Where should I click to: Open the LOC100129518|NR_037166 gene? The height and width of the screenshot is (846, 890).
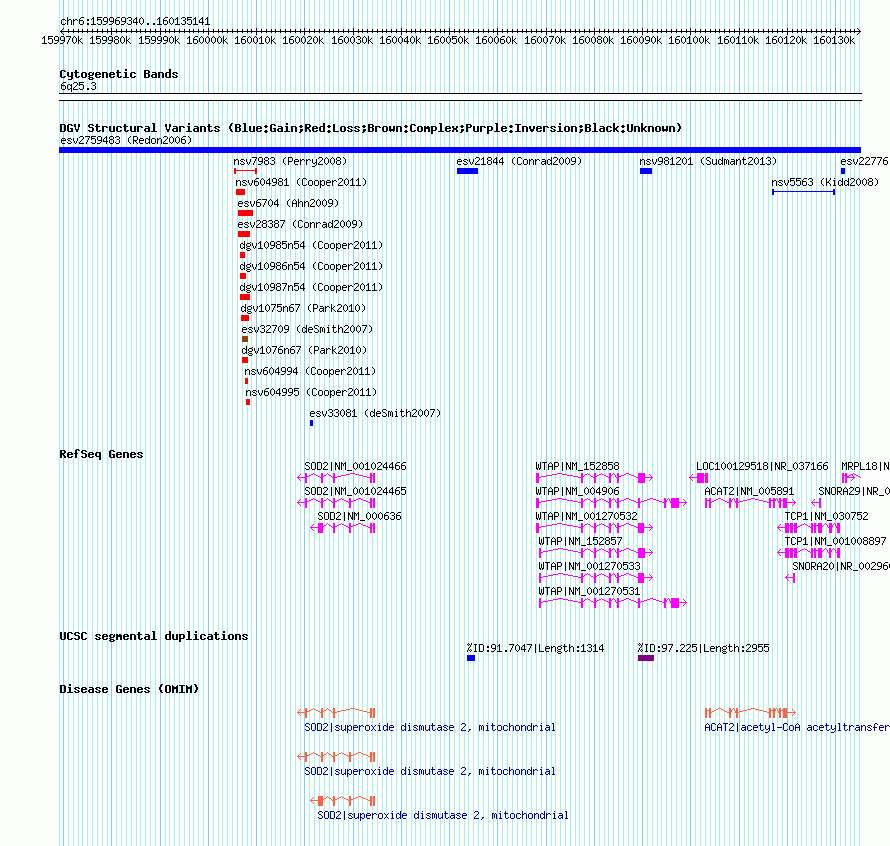click(x=699, y=478)
